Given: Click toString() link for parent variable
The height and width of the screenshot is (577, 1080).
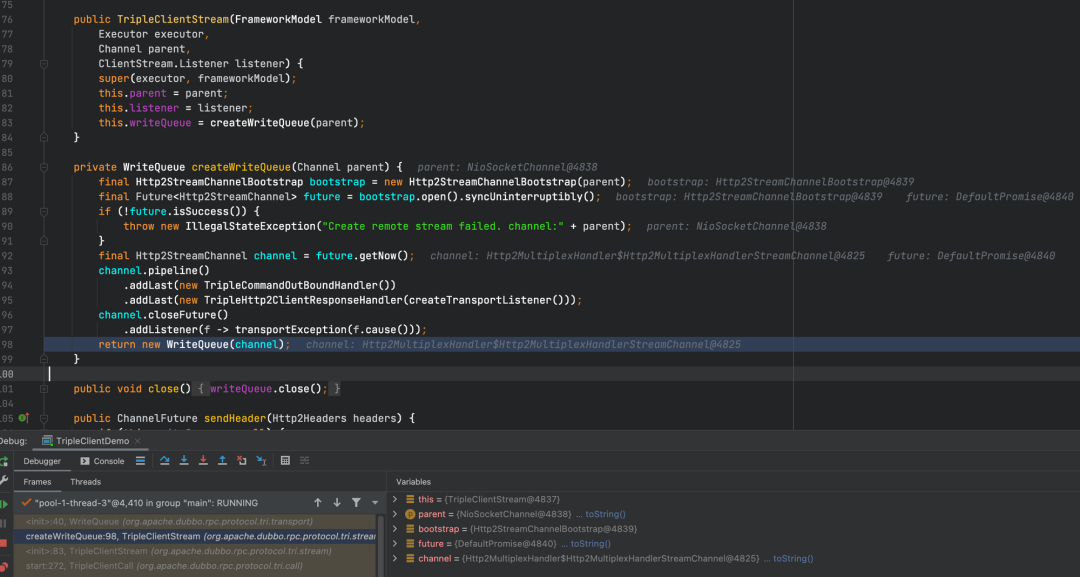Looking at the screenshot, I should pyautogui.click(x=605, y=514).
